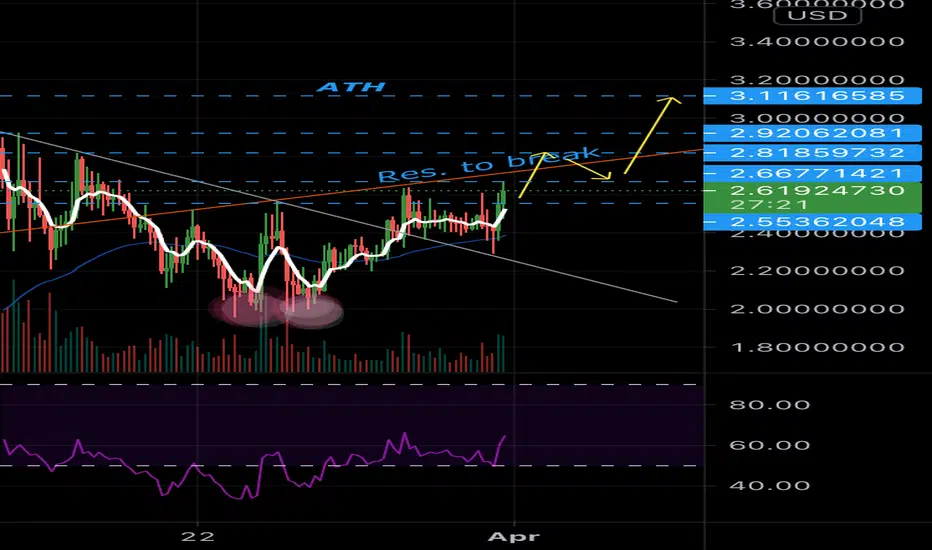Click the RSI 60.00 axis label

point(770,445)
